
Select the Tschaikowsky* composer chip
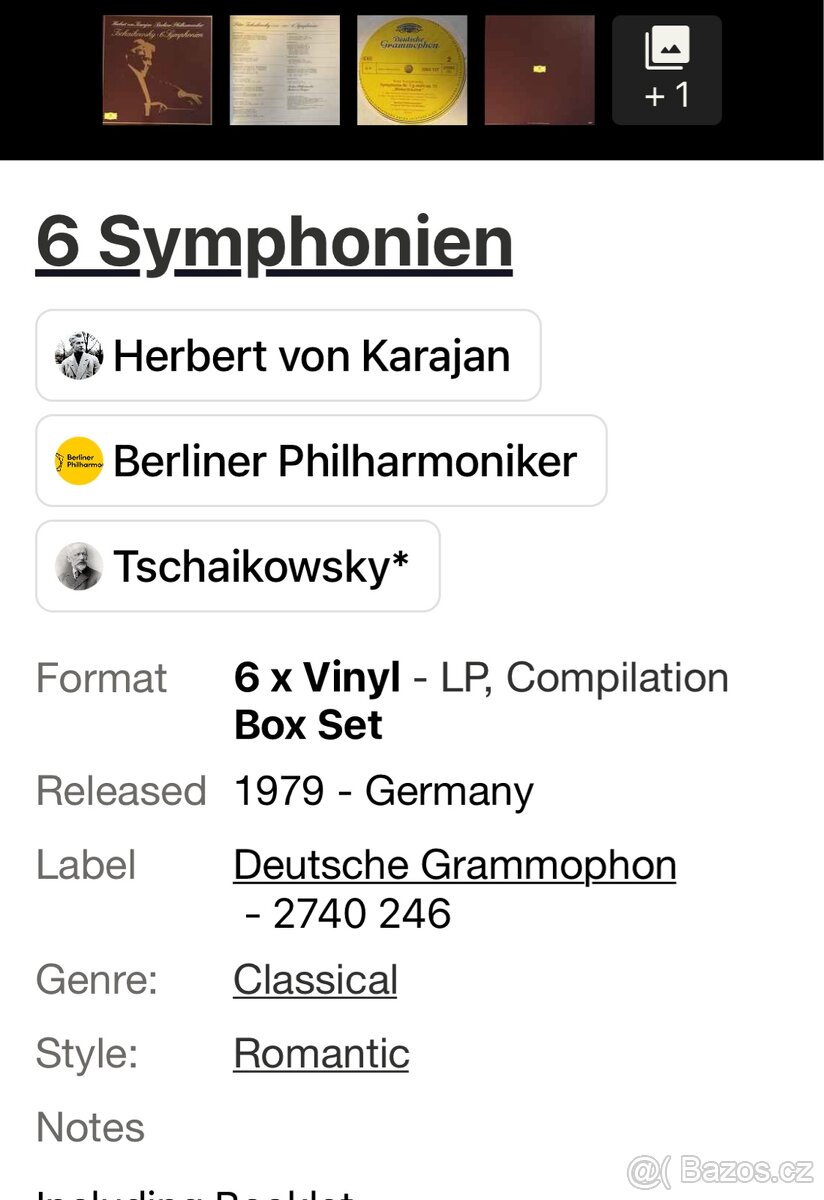(x=237, y=566)
